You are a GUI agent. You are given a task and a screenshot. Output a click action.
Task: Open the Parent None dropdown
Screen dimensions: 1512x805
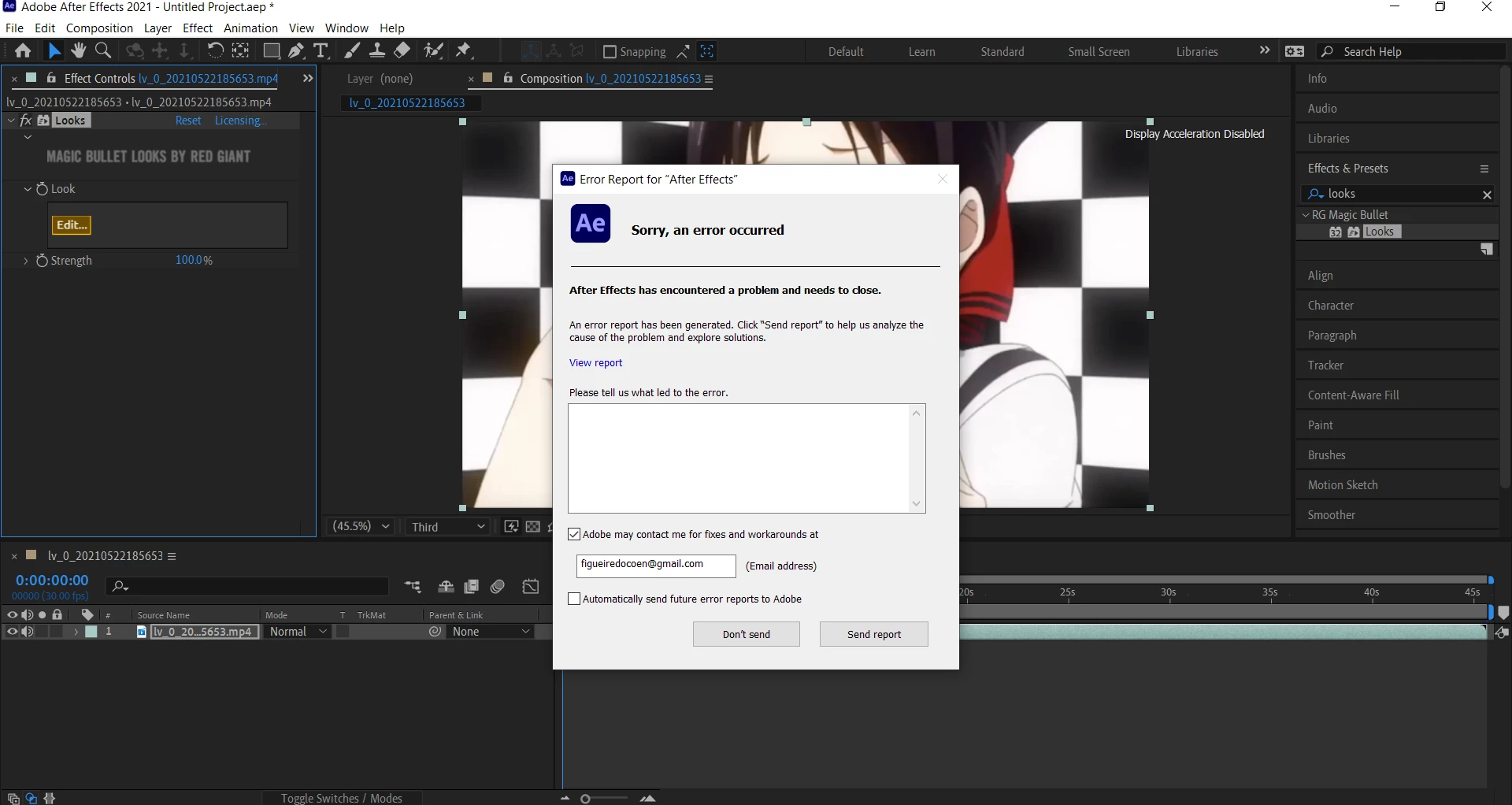coord(491,632)
